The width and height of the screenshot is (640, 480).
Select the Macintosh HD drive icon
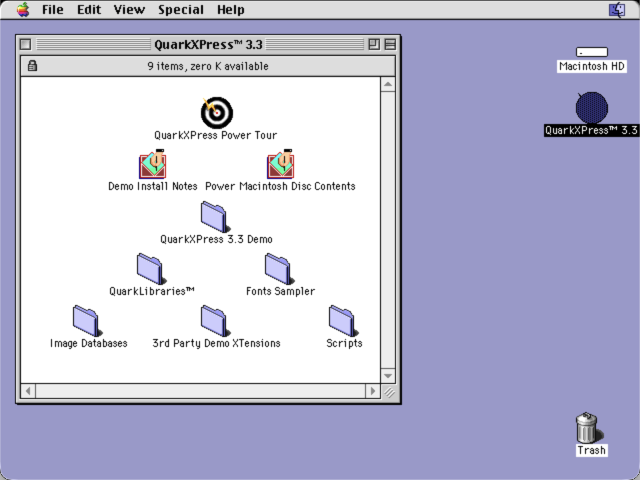click(x=592, y=52)
